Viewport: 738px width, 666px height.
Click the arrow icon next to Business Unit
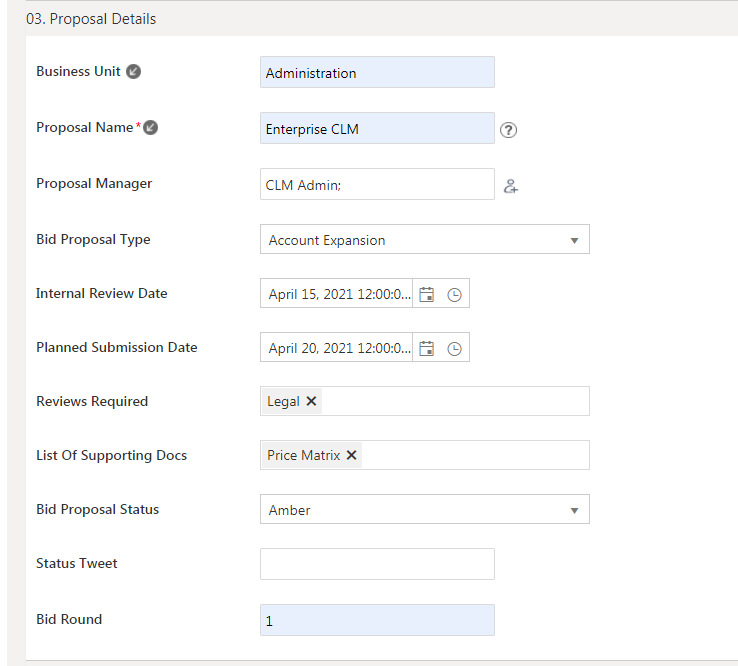(x=133, y=72)
